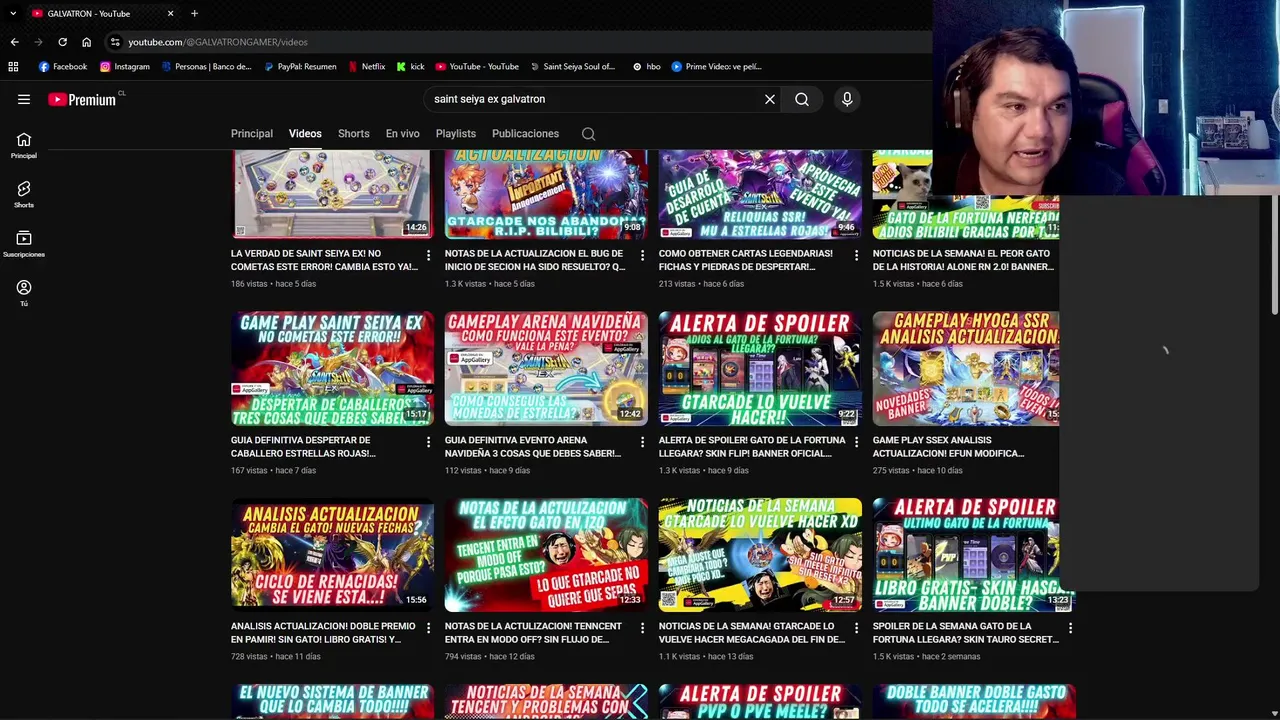This screenshot has width=1280, height=720.
Task: Open Suscripciones in the left sidebar
Action: click(x=24, y=244)
